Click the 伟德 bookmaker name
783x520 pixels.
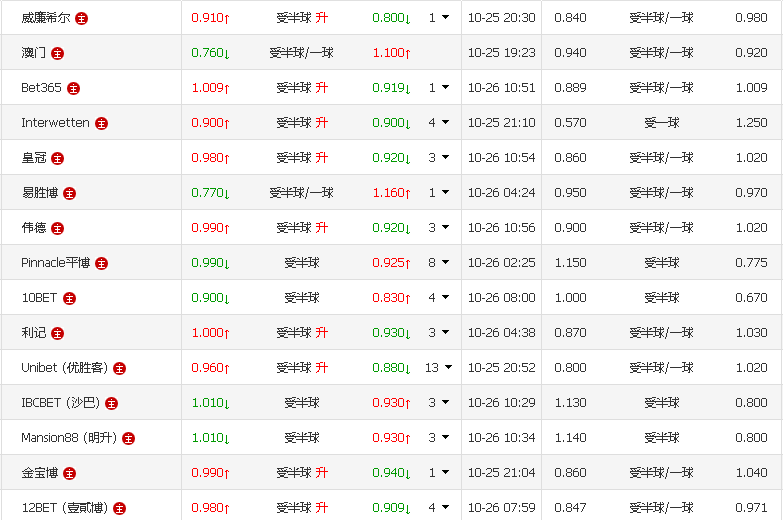(x=33, y=228)
